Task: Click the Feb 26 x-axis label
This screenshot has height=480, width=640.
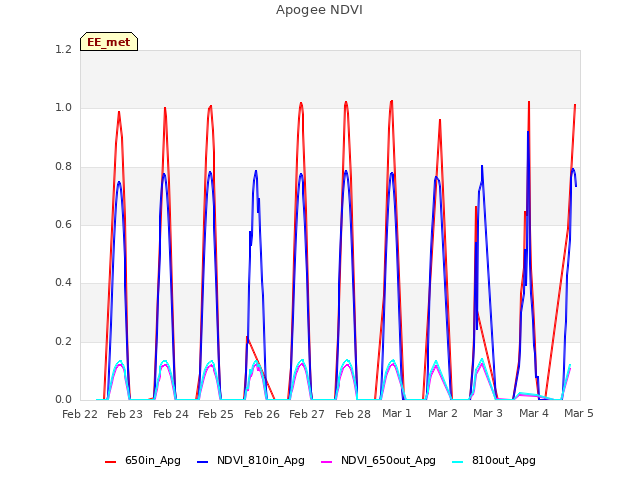Action: point(262,414)
